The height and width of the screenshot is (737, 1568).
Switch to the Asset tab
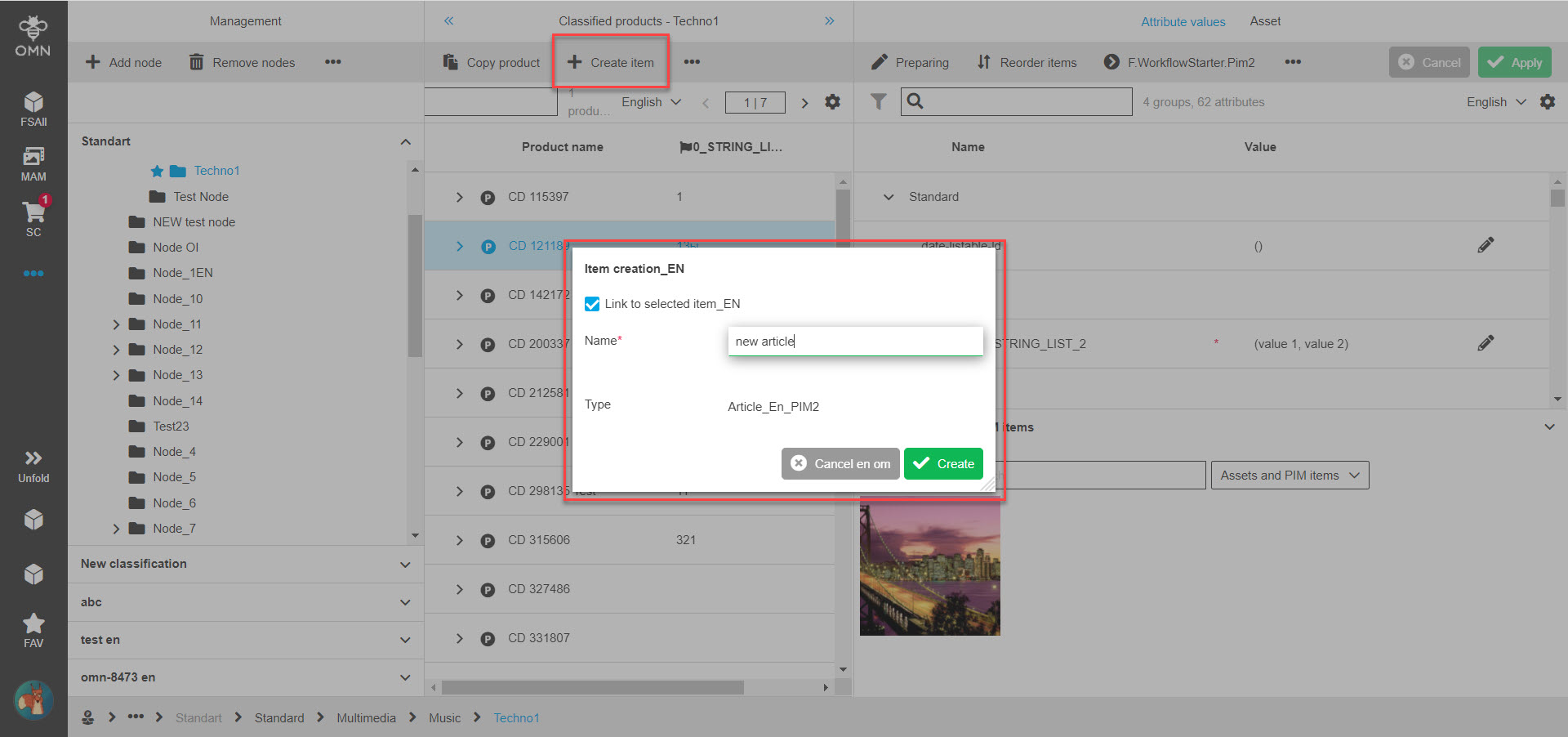1265,21
